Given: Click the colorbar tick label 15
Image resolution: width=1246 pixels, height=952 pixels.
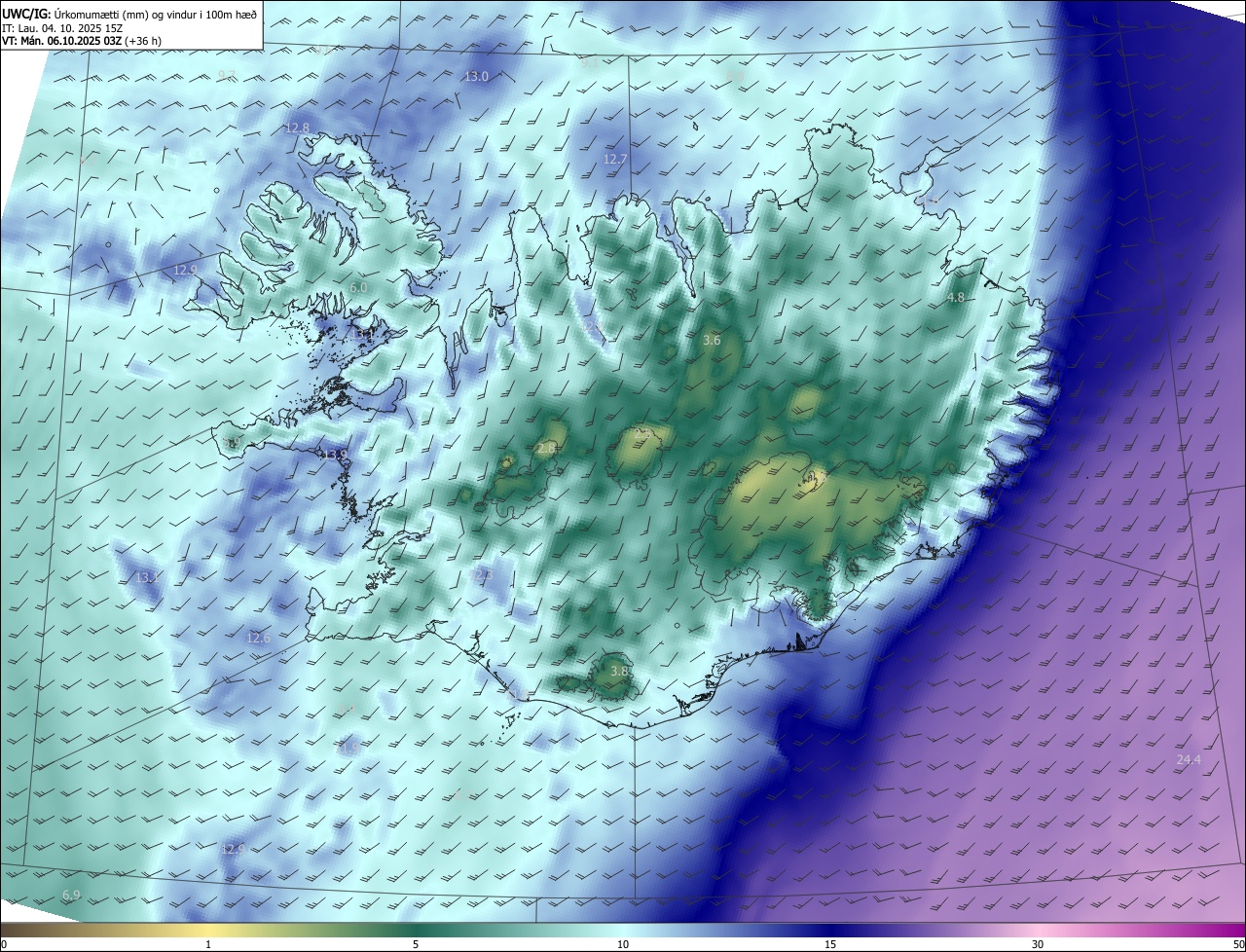Looking at the screenshot, I should pyautogui.click(x=830, y=945).
